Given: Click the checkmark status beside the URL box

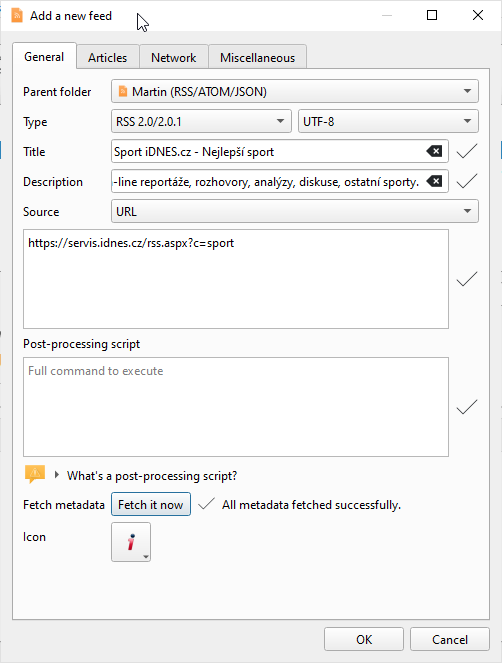Looking at the screenshot, I should [x=467, y=279].
